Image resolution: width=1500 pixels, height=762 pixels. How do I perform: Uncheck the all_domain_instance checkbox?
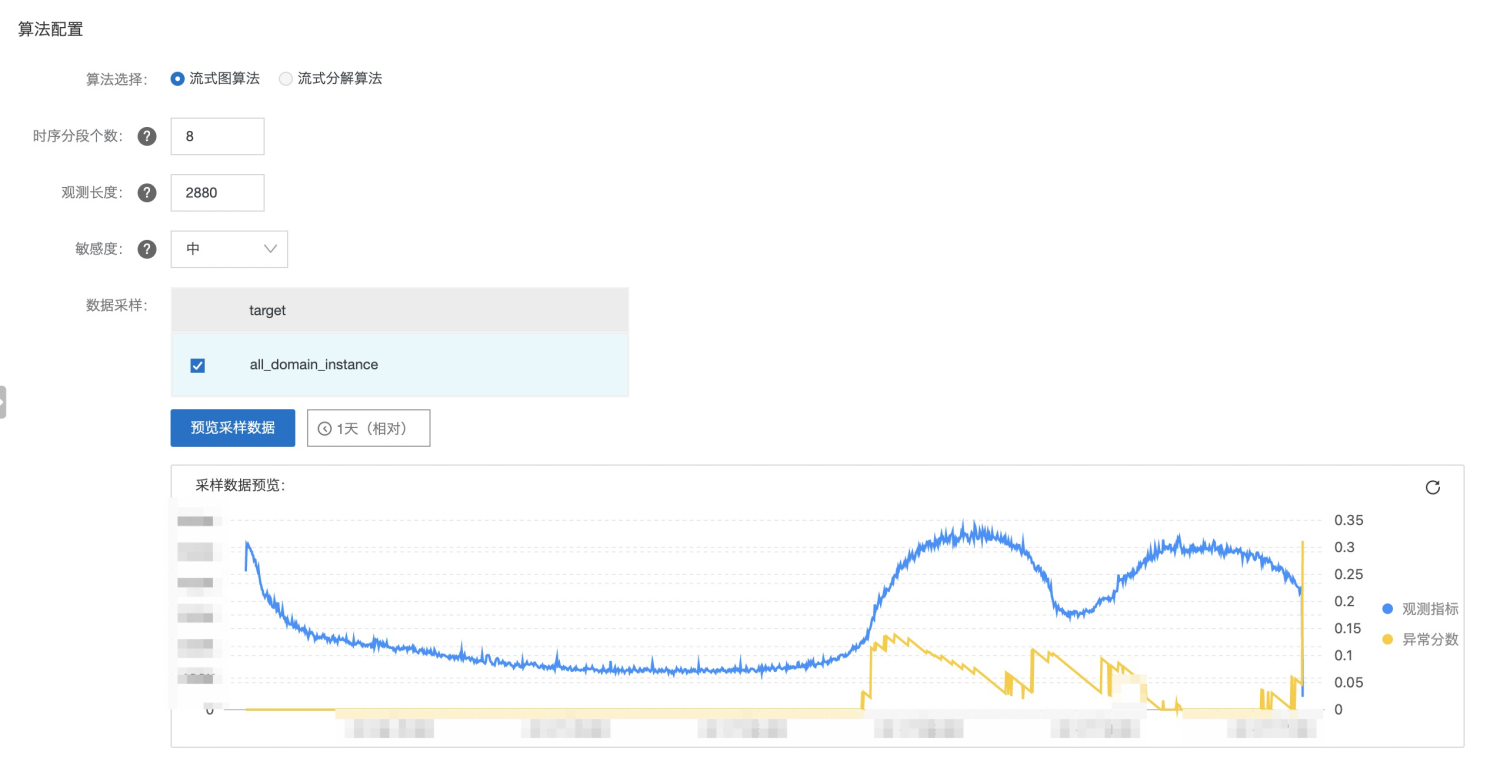pos(197,366)
